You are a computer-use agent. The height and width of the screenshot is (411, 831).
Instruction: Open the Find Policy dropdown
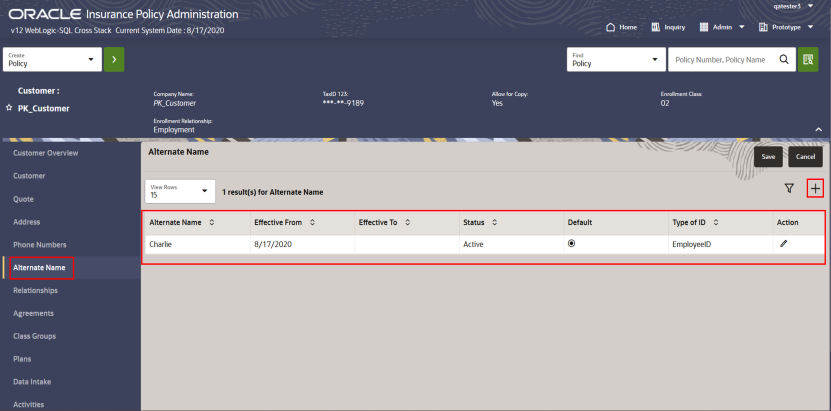point(616,59)
